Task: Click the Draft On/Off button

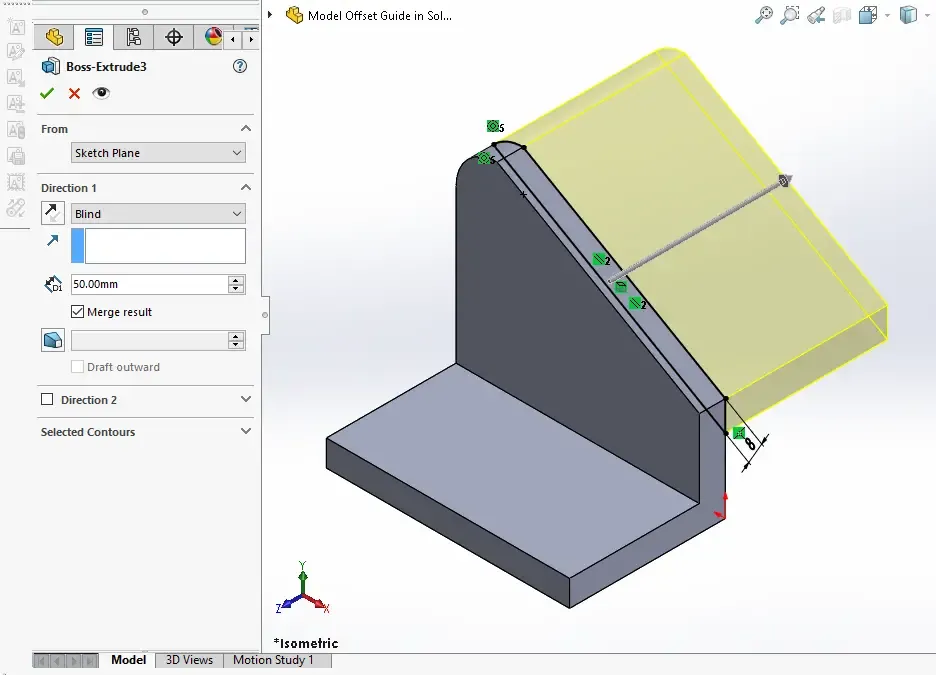Action: (52, 341)
